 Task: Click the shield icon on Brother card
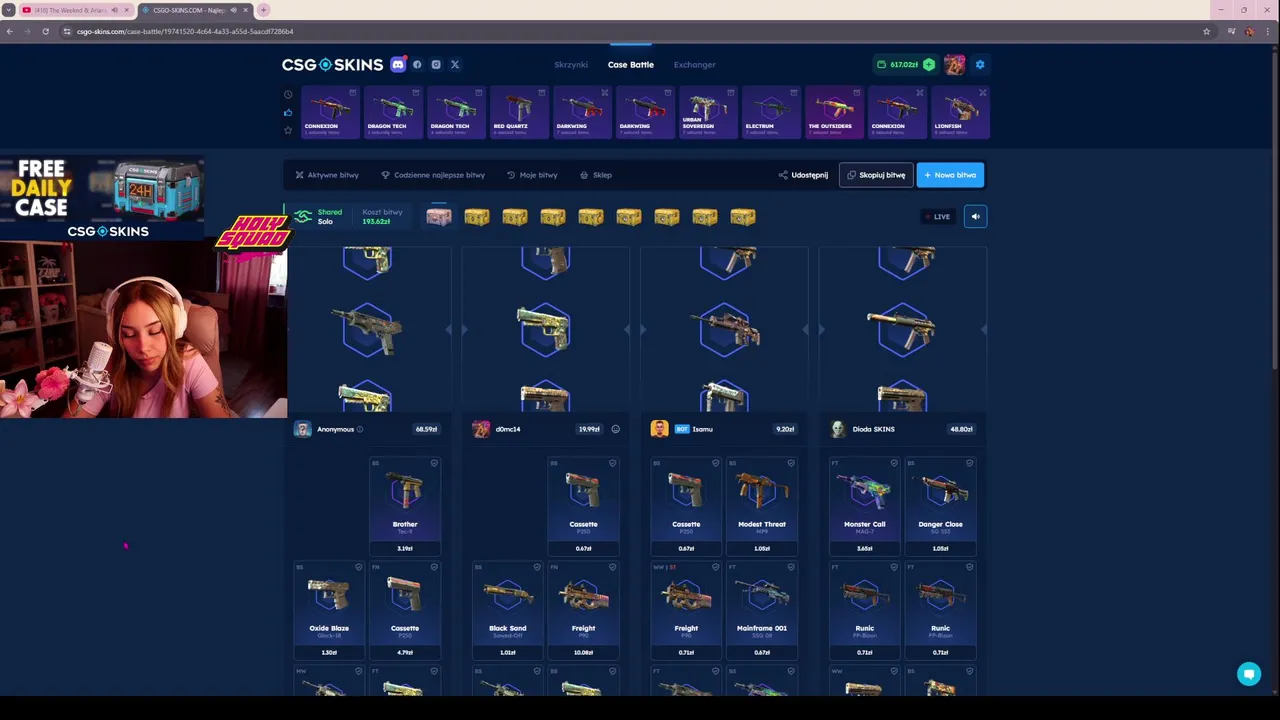[434, 463]
